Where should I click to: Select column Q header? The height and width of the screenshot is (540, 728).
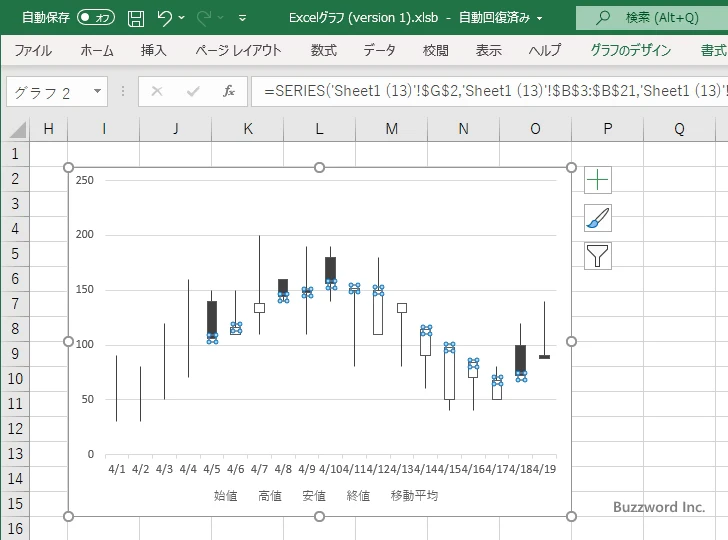tap(679, 129)
